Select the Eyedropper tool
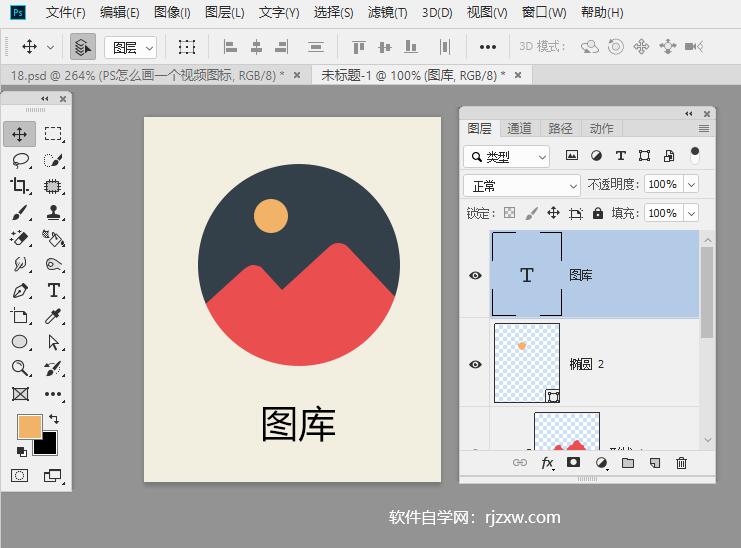Image resolution: width=741 pixels, height=548 pixels. pos(53,316)
